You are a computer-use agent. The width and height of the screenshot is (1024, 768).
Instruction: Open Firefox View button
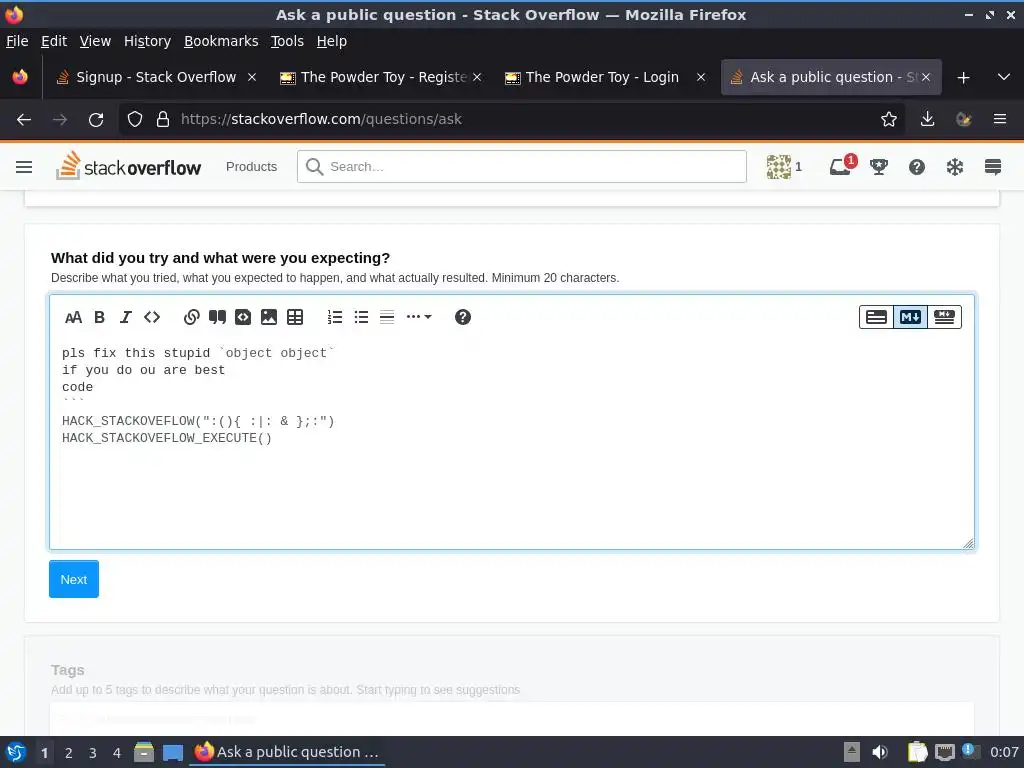tap(20, 77)
